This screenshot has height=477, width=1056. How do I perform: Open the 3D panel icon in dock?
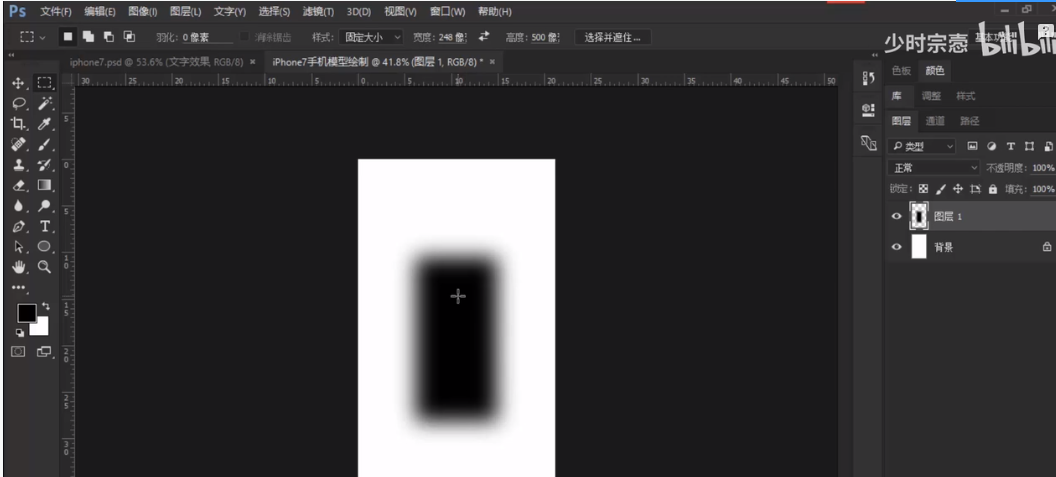[x=868, y=143]
